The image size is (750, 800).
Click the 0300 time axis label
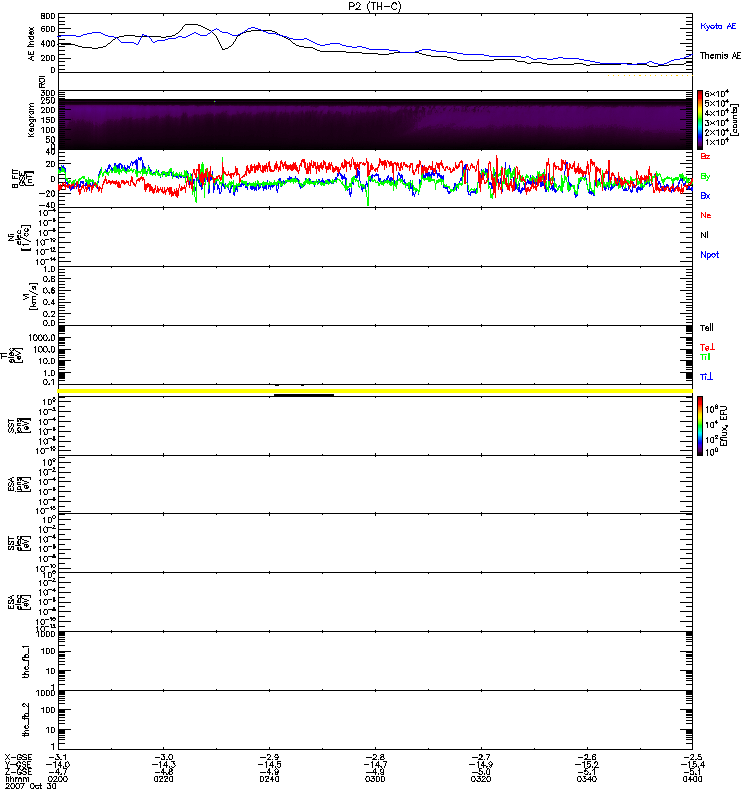375,781
